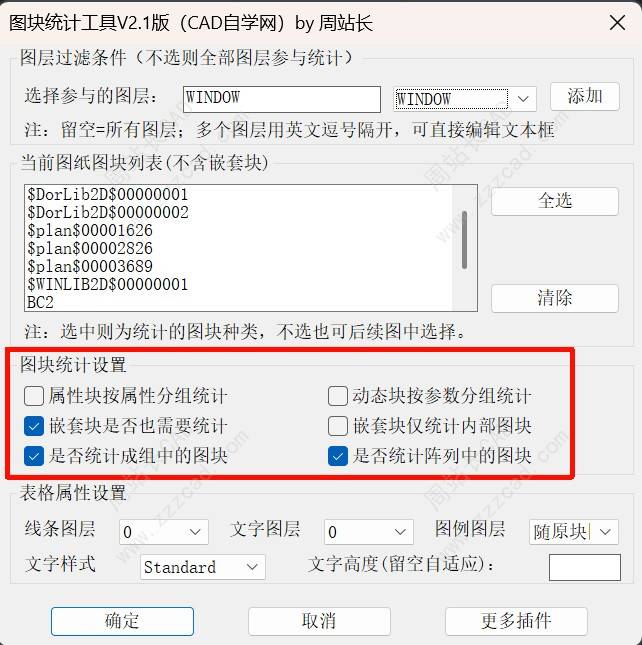This screenshot has width=642, height=645.
Task: Open 更多插件 button
Action: [x=516, y=621]
